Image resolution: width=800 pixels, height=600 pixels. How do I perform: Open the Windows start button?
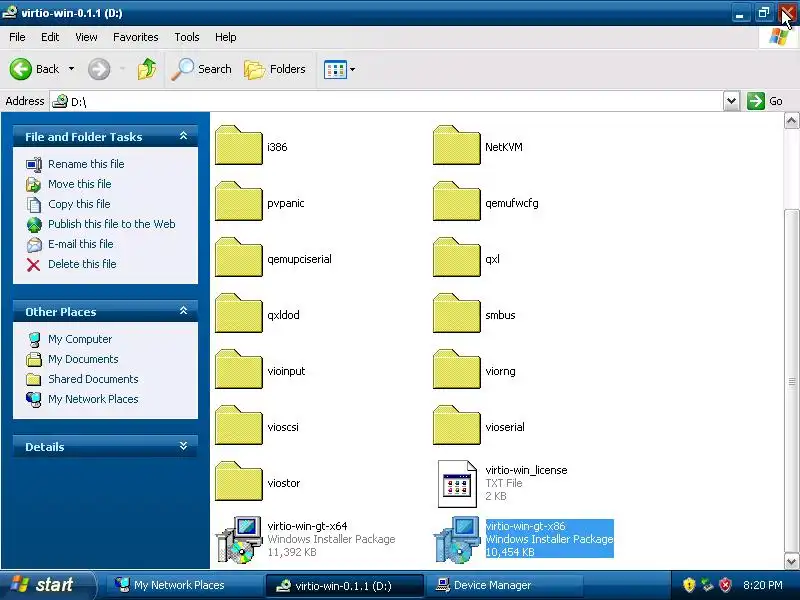pos(47,585)
